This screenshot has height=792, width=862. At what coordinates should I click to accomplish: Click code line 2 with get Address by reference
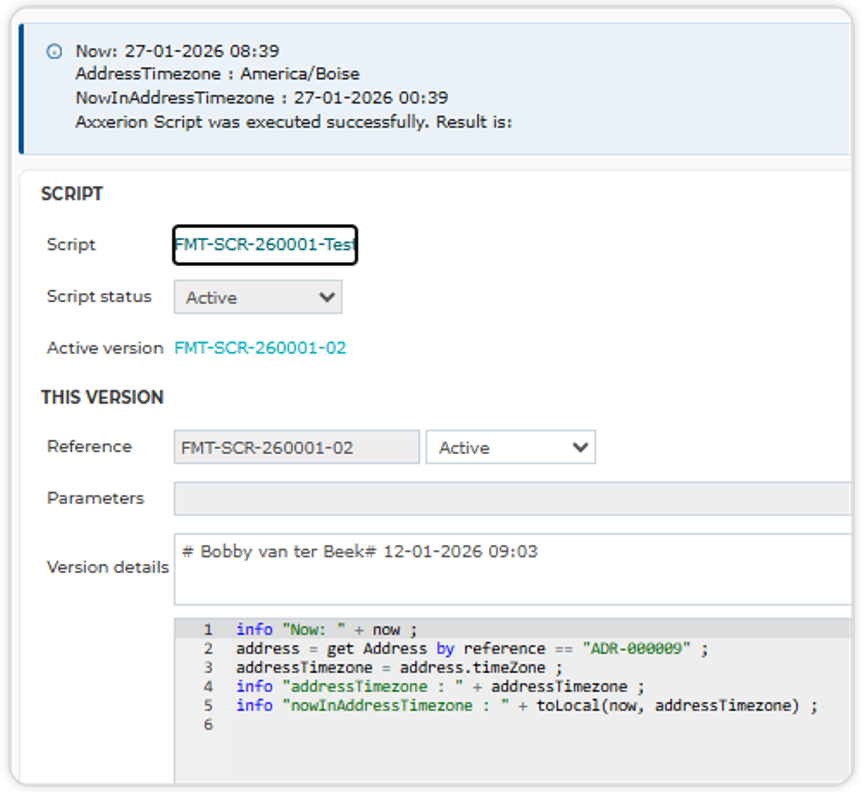pyautogui.click(x=472, y=649)
